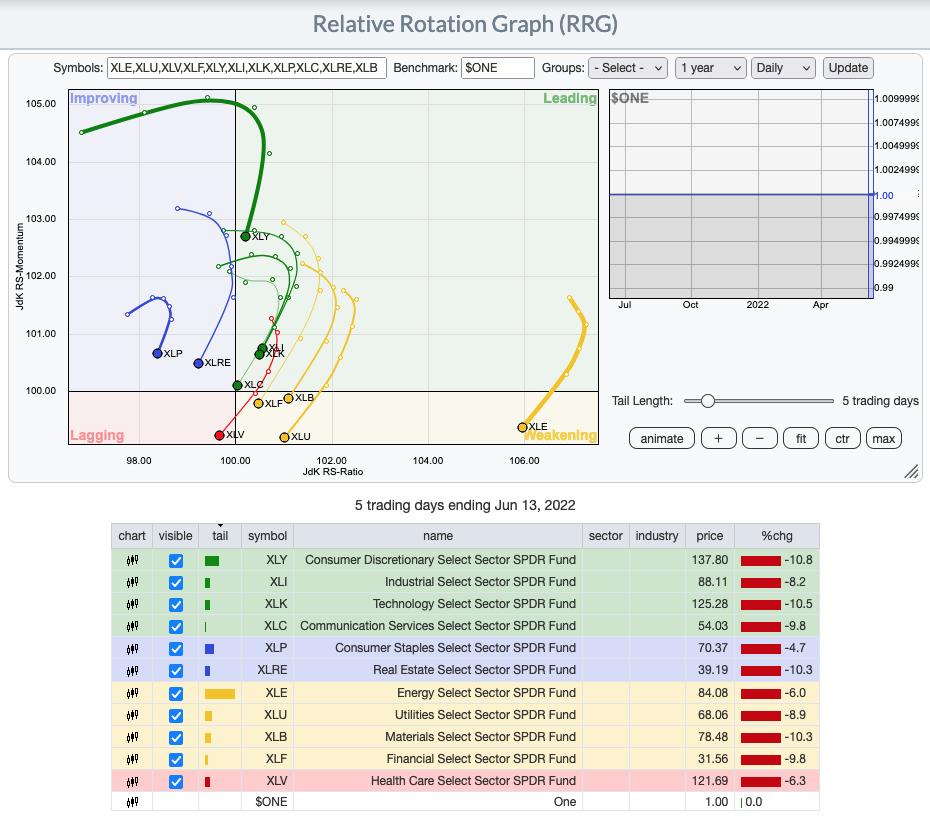Open the XLI chart icon
Screen dimensions: 930x818
[x=132, y=582]
